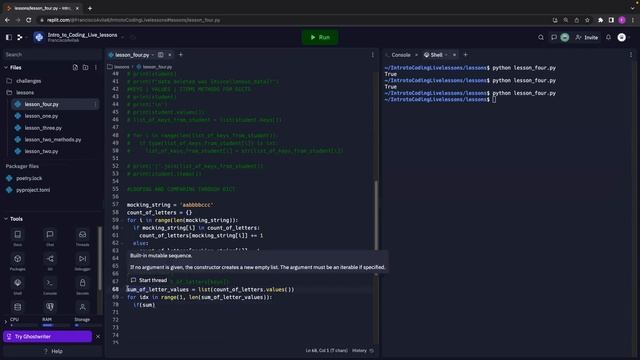Open notifications bell

(x=608, y=37)
